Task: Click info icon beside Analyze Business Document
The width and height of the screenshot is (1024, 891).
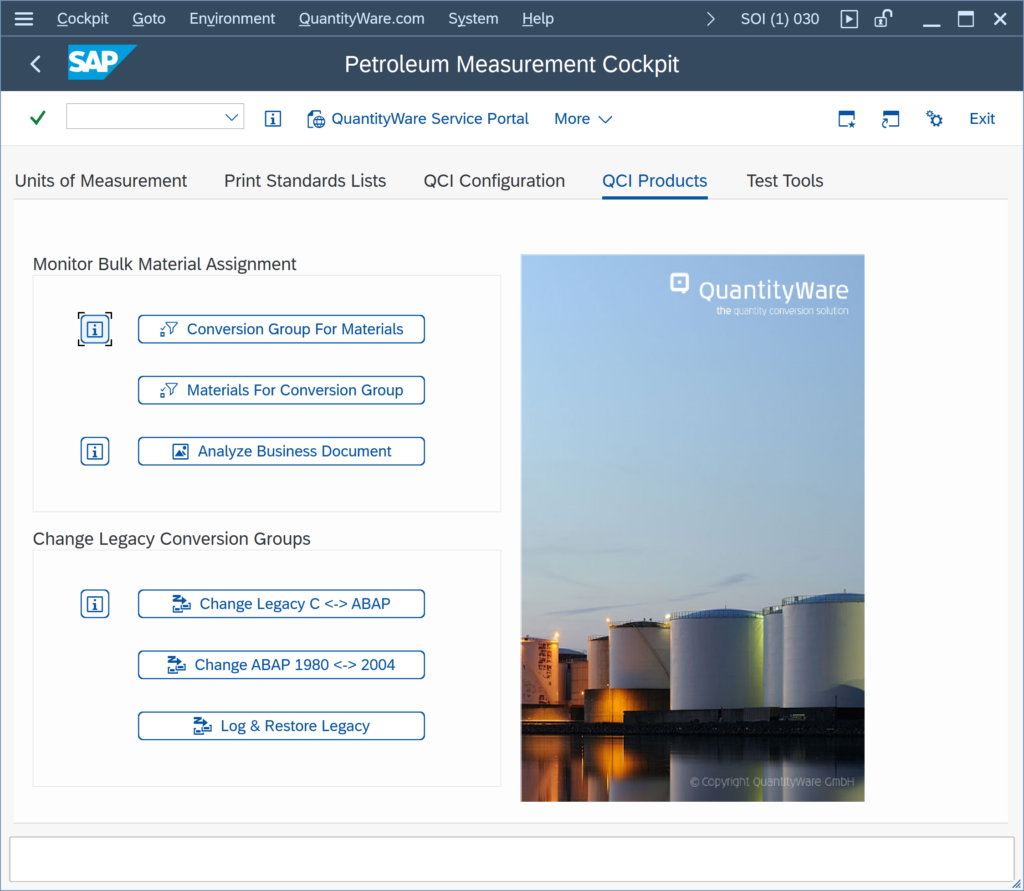Action: (x=95, y=451)
